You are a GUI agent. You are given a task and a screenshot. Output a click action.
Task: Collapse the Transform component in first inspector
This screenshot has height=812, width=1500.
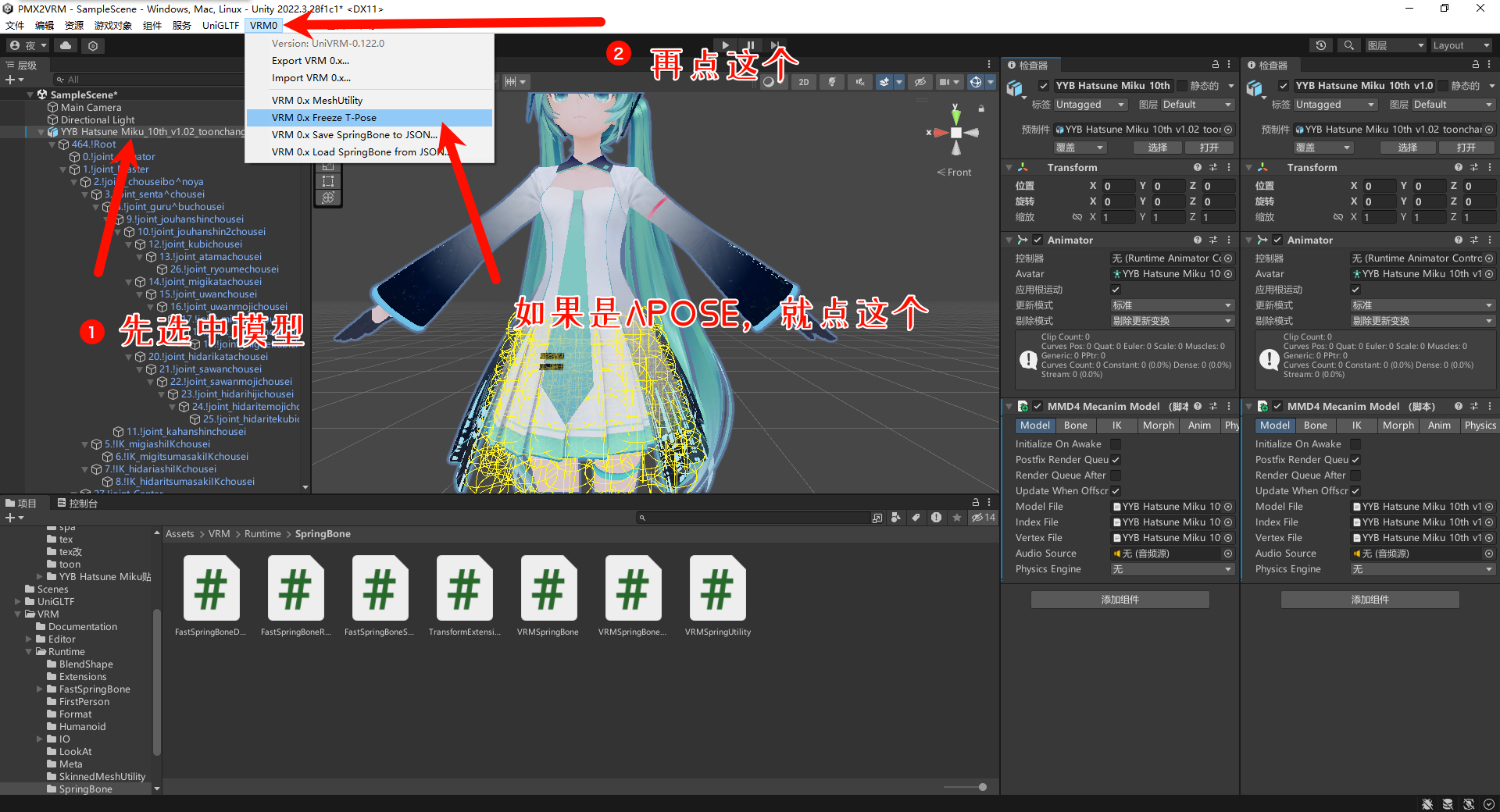[x=1009, y=168]
